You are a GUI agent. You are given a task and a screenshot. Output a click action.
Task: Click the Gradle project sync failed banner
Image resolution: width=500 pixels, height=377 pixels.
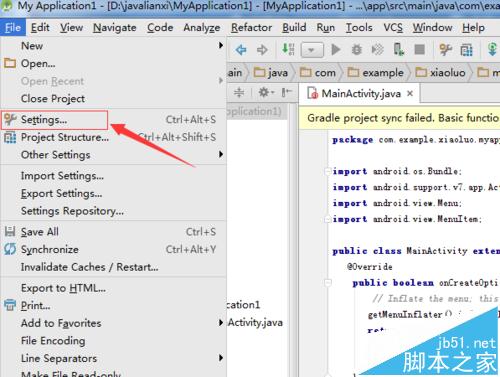pyautogui.click(x=399, y=118)
